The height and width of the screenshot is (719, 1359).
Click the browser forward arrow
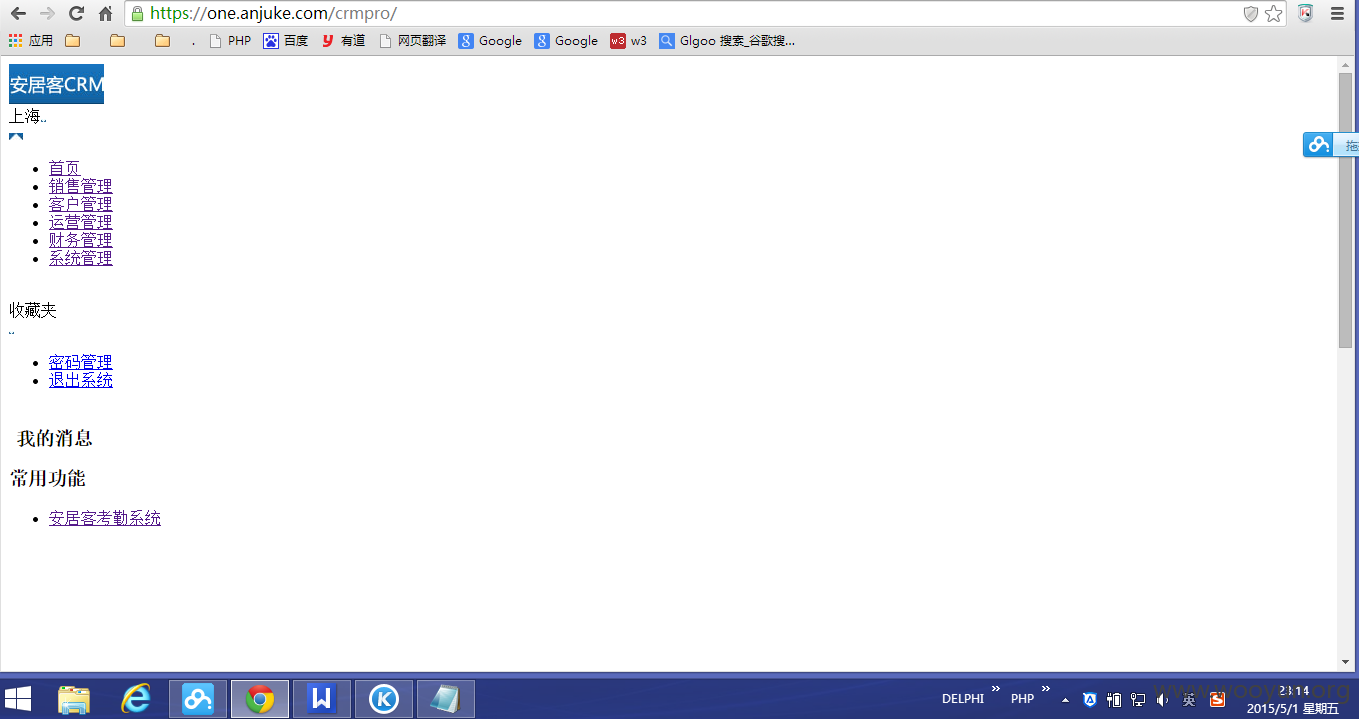(47, 13)
